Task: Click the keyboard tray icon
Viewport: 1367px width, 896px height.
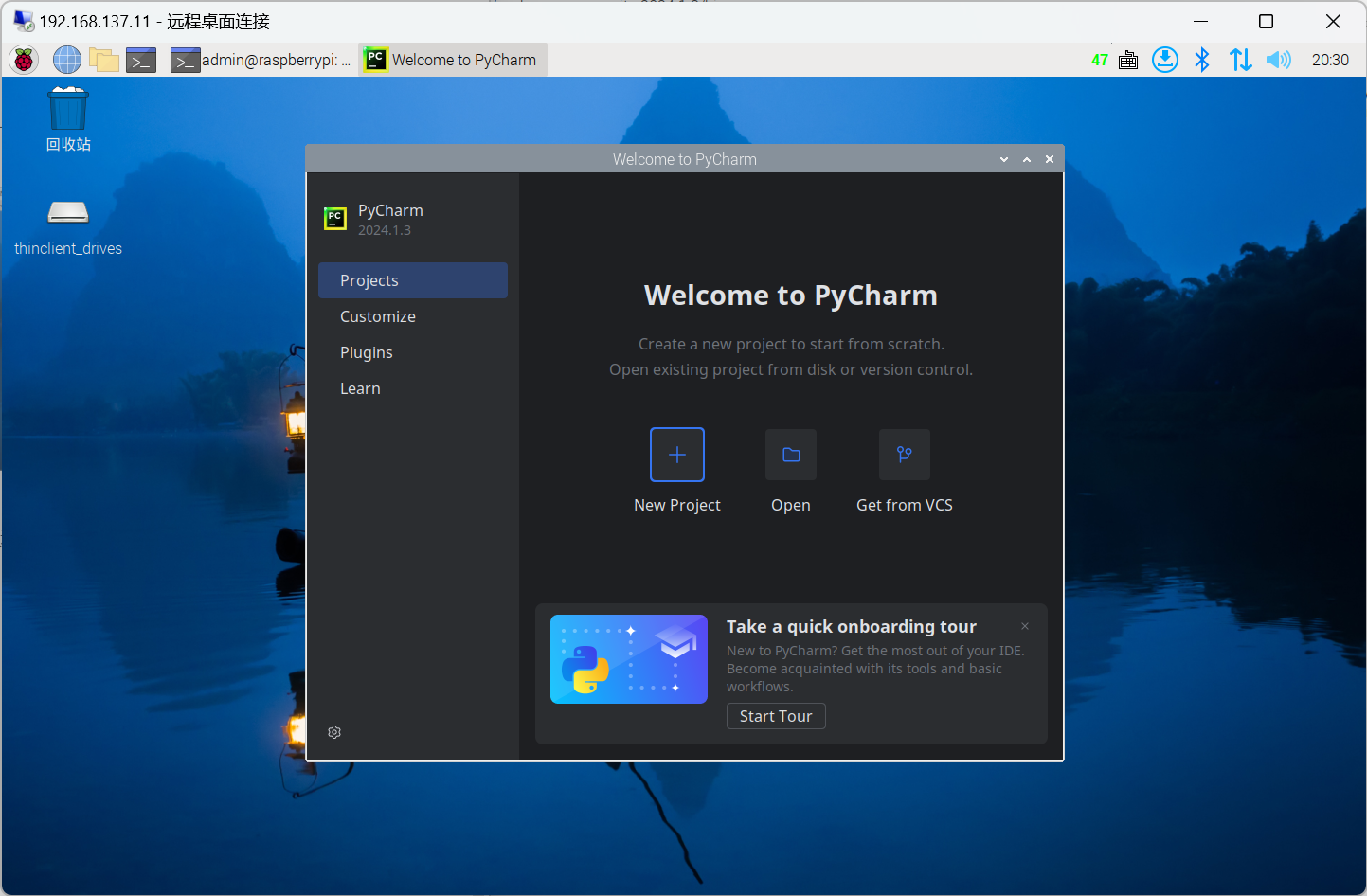Action: click(x=1128, y=61)
